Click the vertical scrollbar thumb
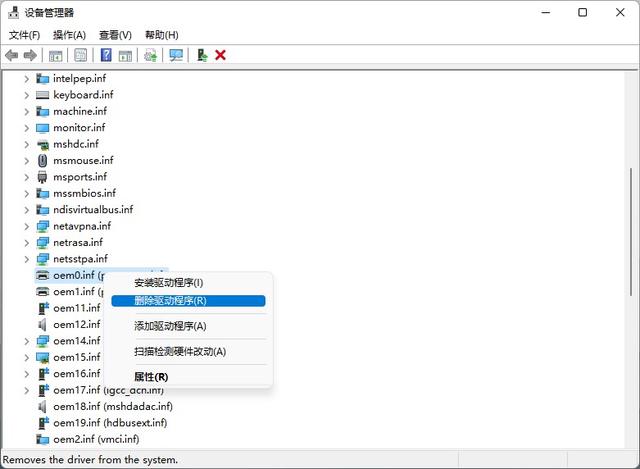 (631, 232)
